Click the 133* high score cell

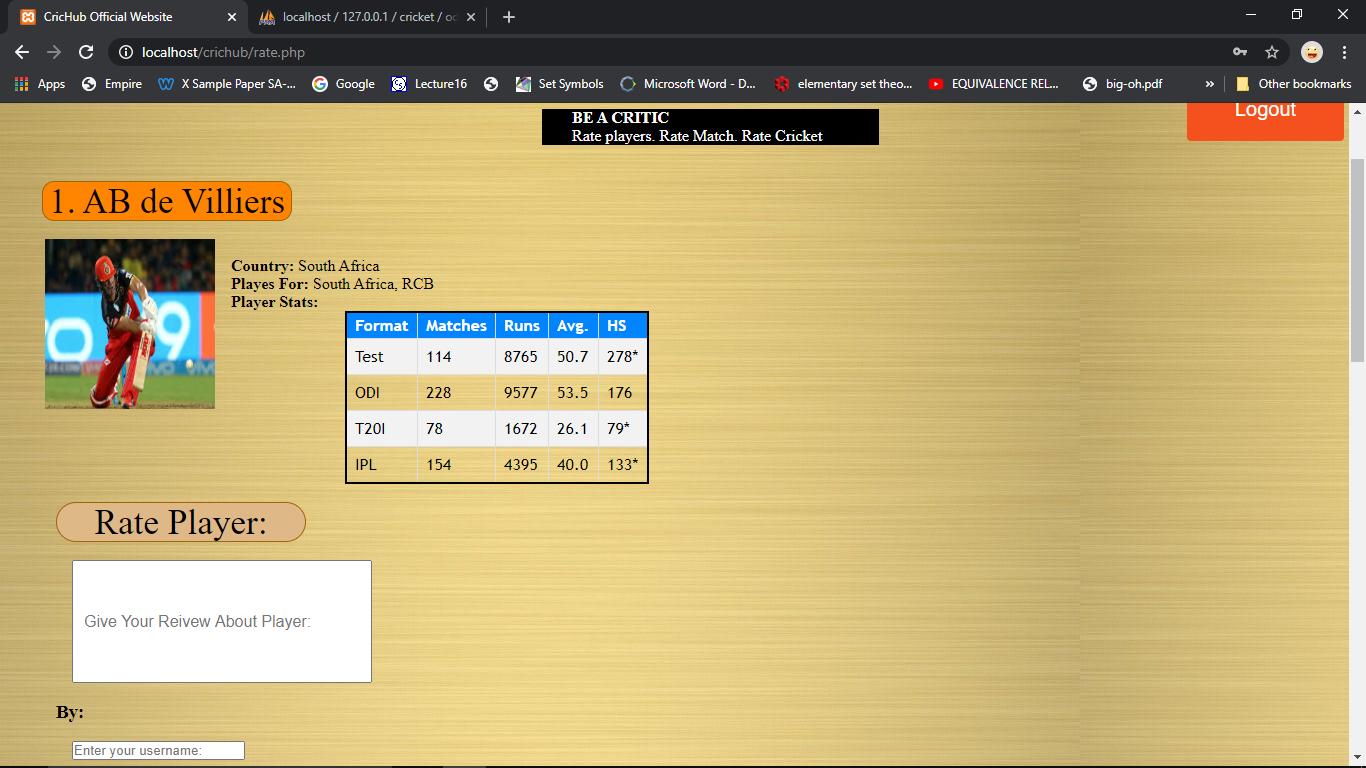[623, 464]
